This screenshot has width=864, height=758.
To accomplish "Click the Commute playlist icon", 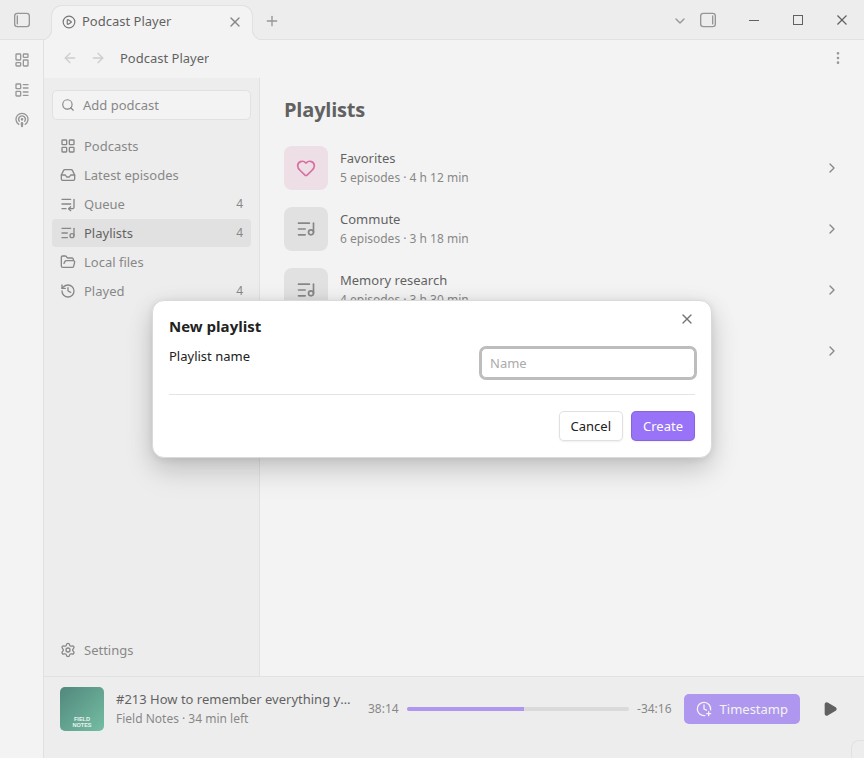I will 306,229.
